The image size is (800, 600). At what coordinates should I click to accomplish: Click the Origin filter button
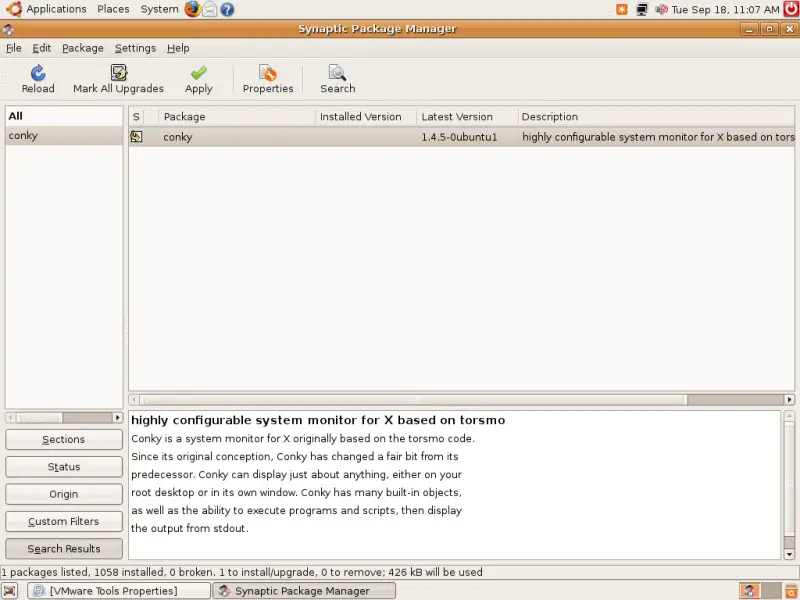tap(64, 494)
